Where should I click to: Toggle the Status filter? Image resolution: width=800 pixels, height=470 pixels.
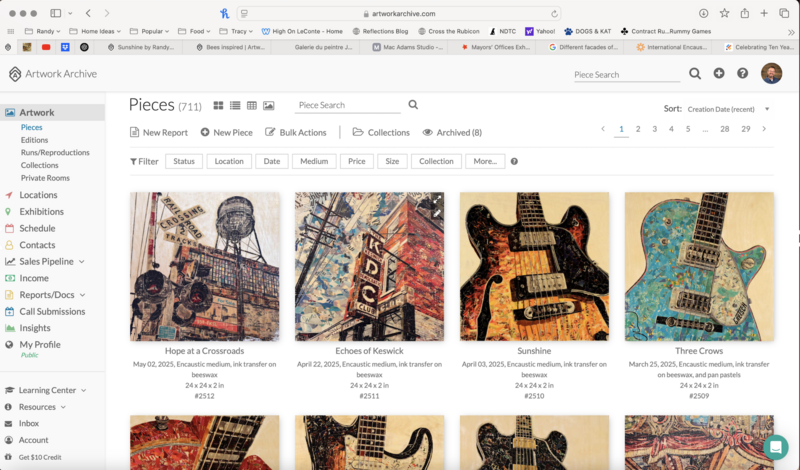point(184,161)
